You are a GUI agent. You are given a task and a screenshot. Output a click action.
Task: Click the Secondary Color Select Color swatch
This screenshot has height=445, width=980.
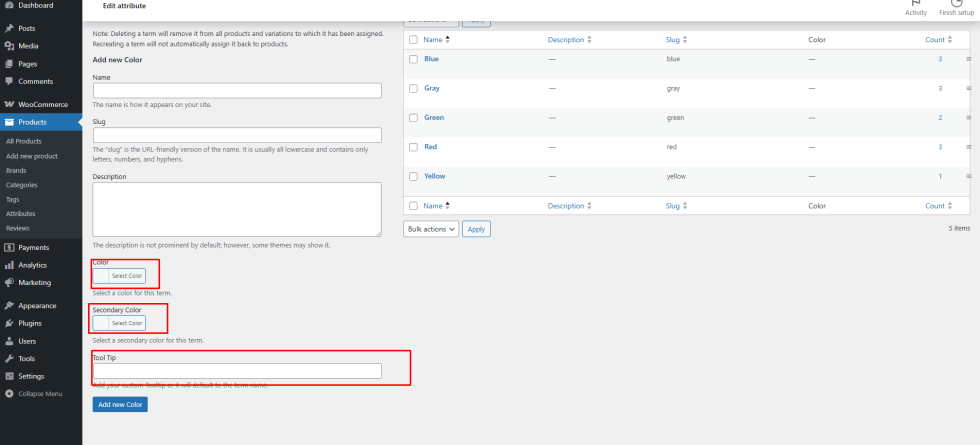pyautogui.click(x=119, y=323)
